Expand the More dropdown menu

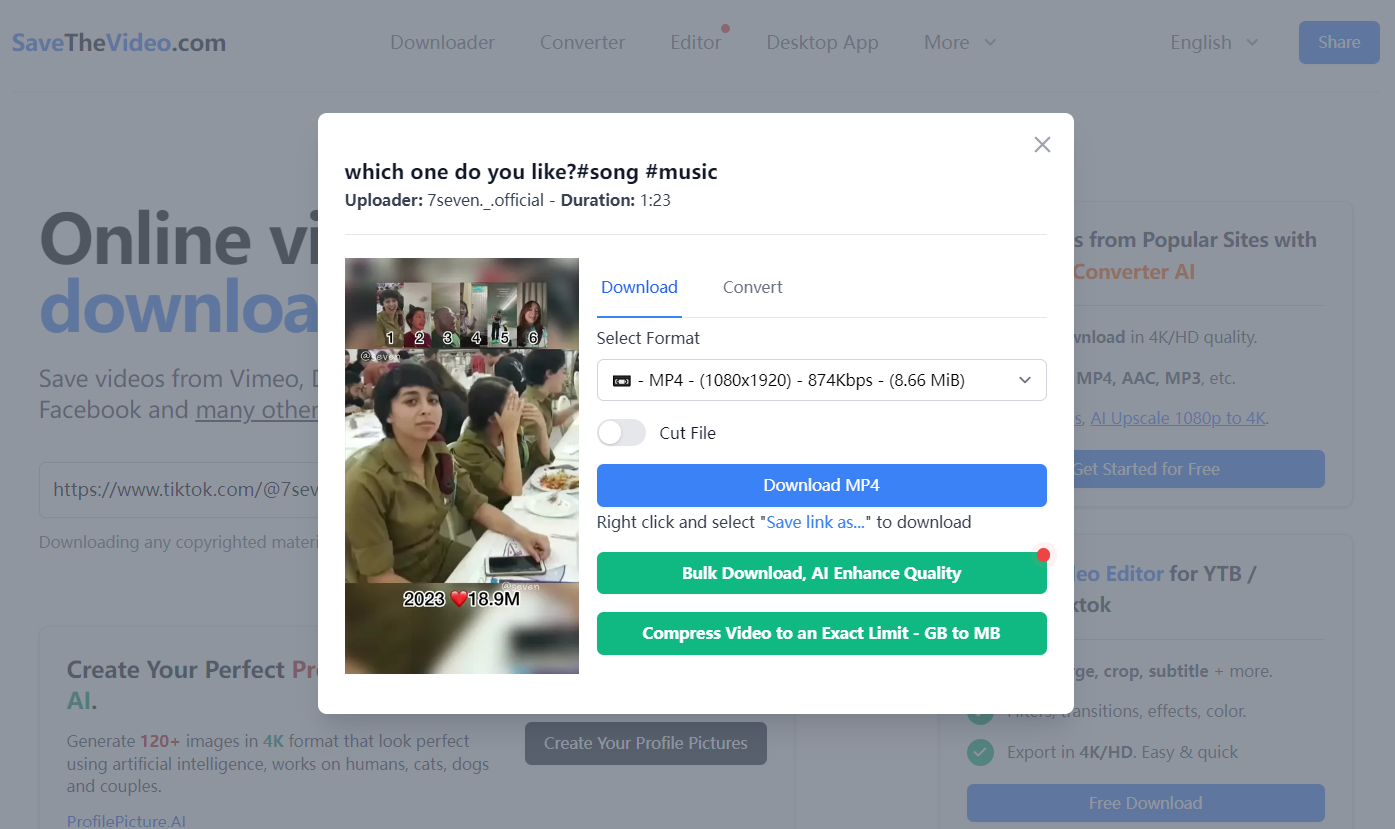960,43
